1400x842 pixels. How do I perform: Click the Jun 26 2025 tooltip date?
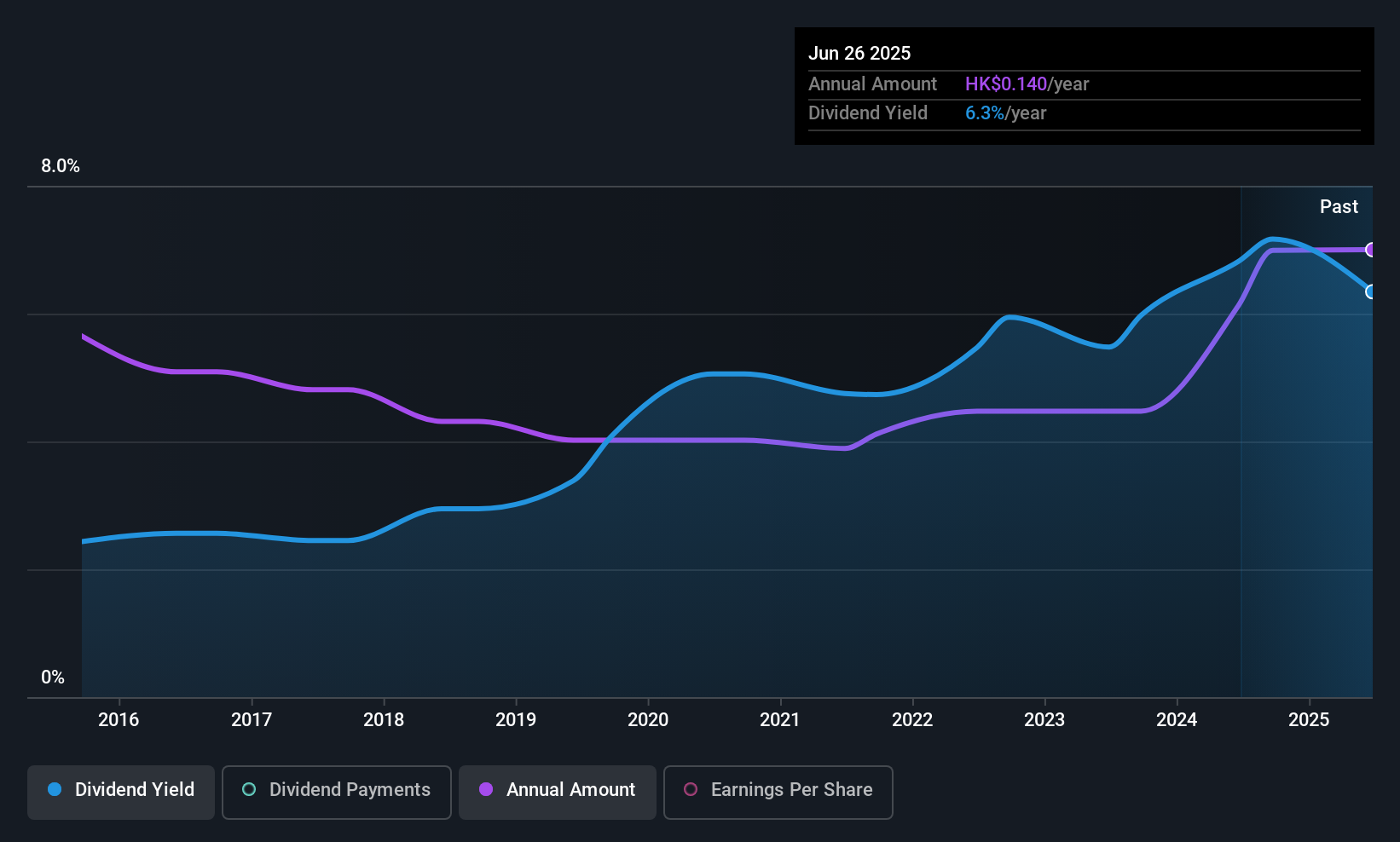coord(859,53)
